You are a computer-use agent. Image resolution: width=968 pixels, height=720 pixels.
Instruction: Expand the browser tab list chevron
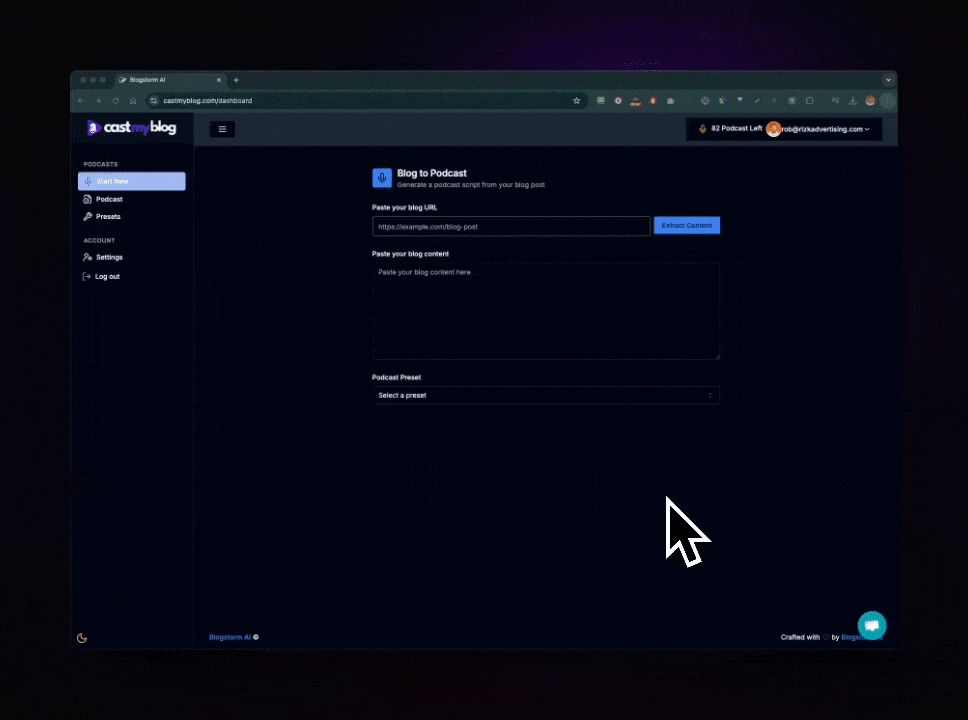pos(888,80)
